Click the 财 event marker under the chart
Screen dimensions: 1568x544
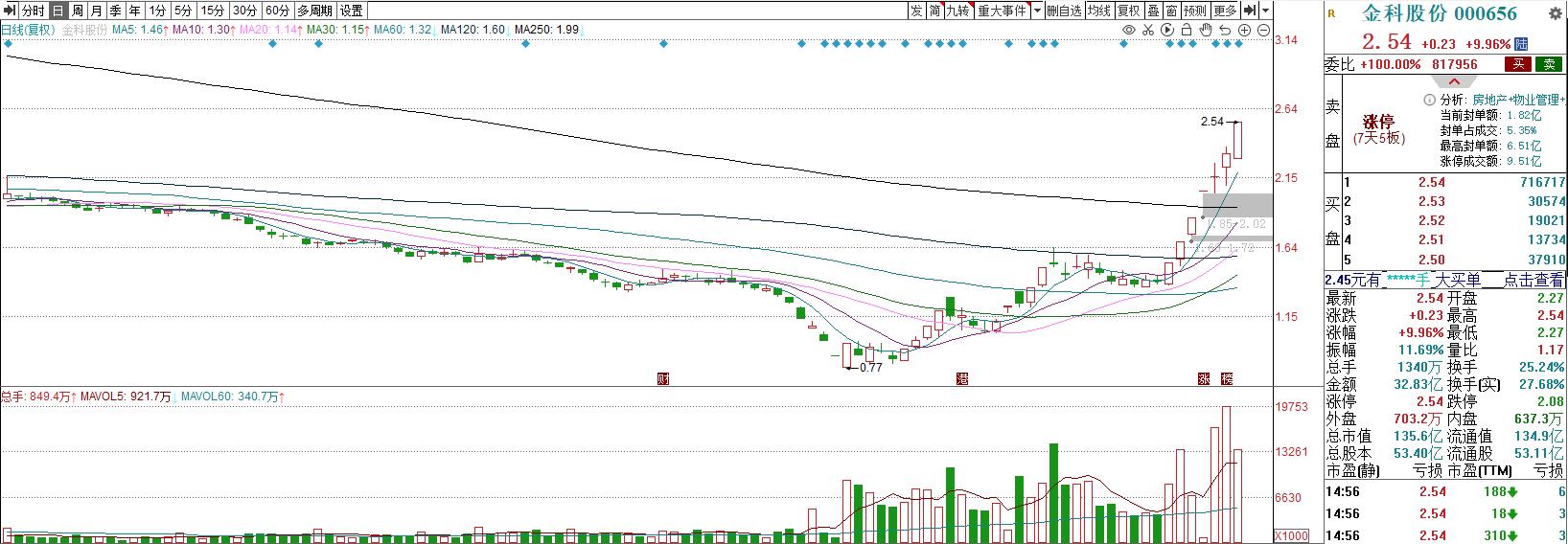662,378
